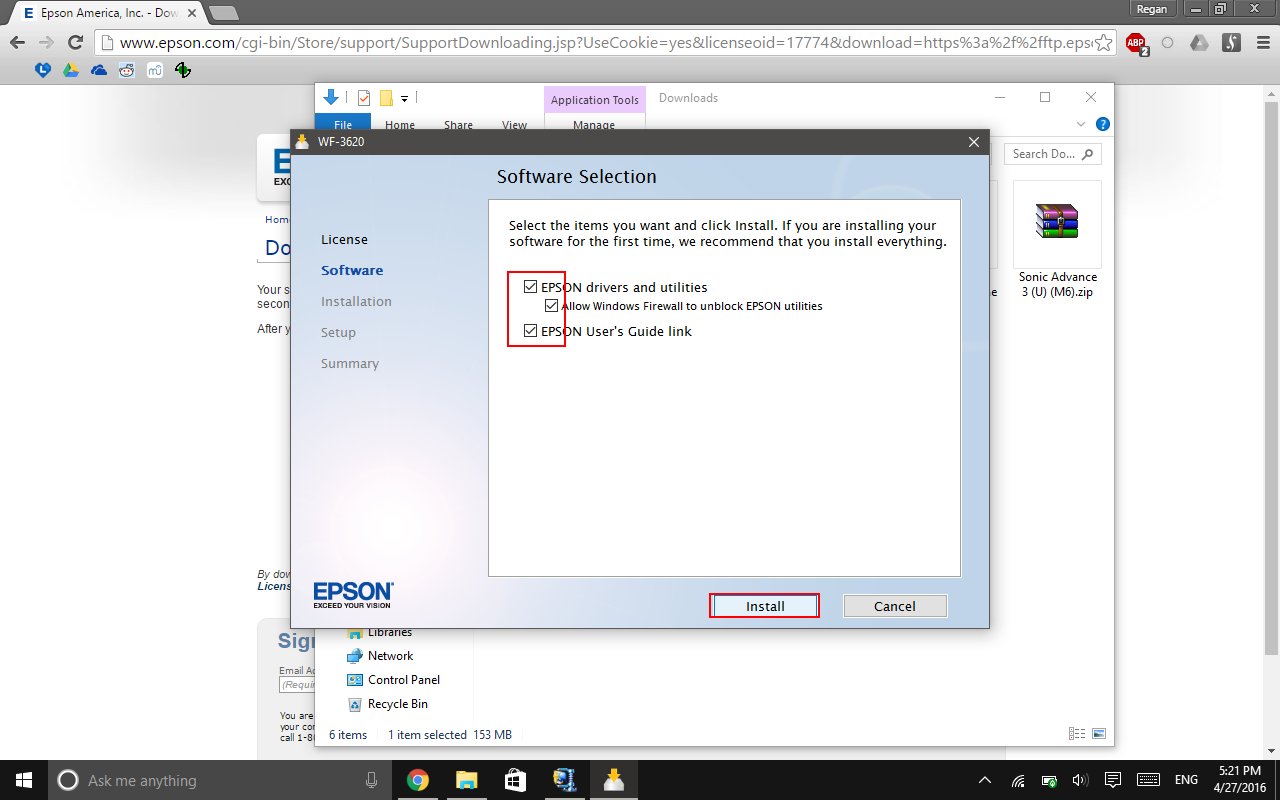Uncheck EPSON drivers and utilities
This screenshot has width=1280, height=800.
click(531, 287)
